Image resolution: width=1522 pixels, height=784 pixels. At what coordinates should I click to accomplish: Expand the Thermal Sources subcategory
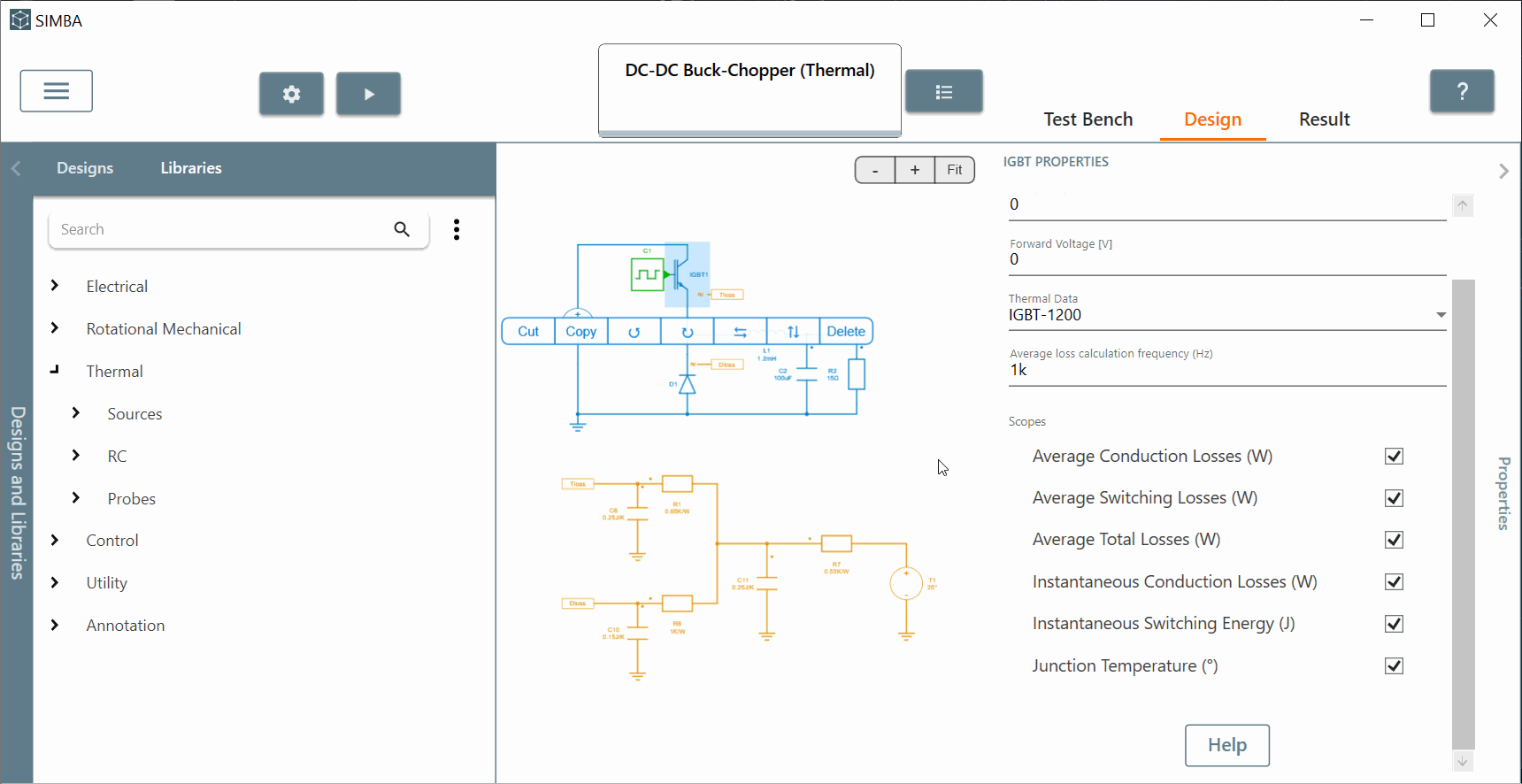(x=76, y=413)
